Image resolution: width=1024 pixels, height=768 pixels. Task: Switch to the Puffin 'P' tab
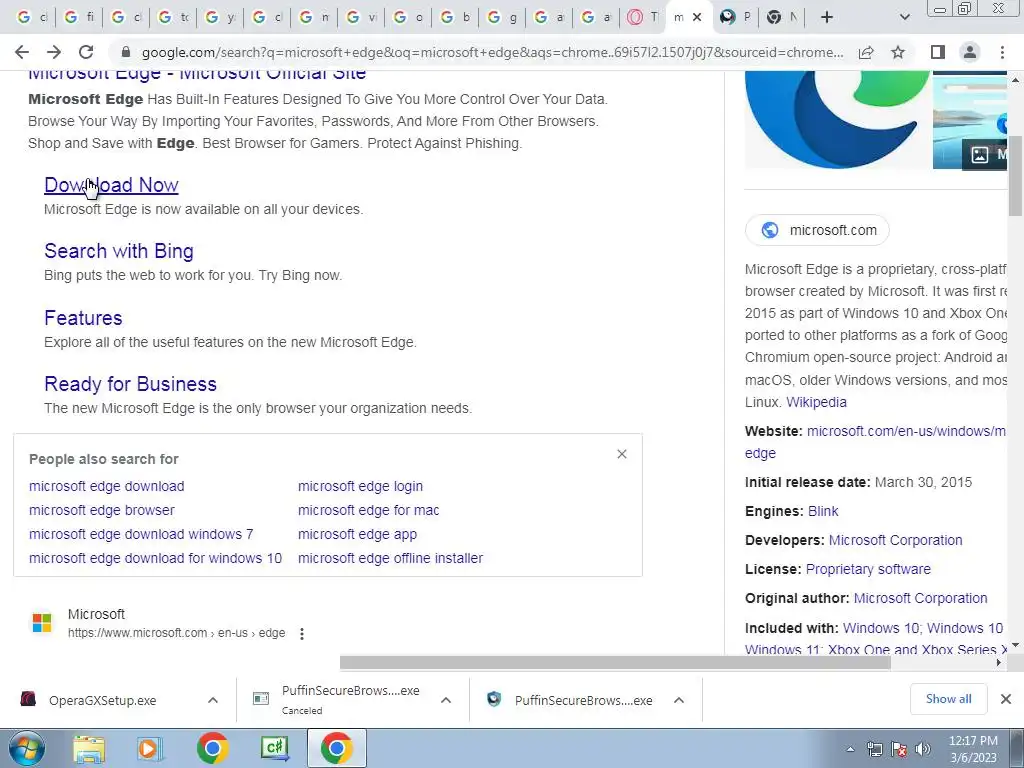[x=735, y=18]
